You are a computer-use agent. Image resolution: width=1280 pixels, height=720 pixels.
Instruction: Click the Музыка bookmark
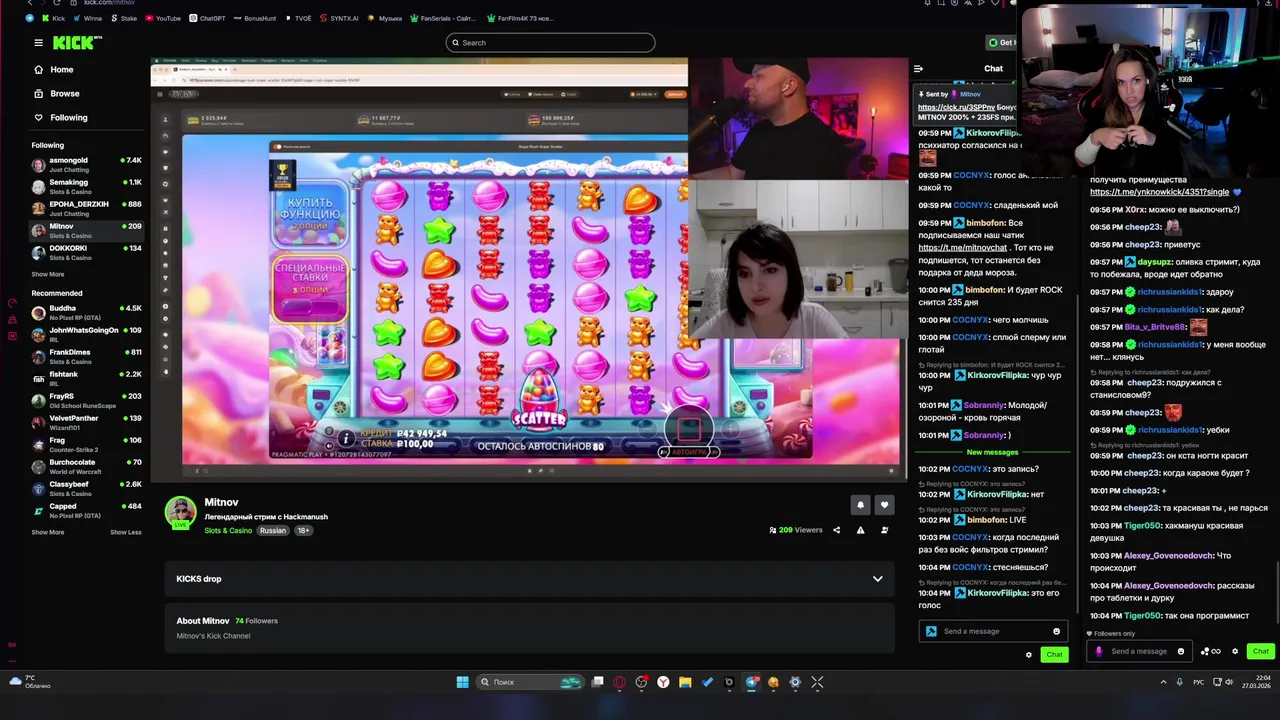[x=385, y=18]
